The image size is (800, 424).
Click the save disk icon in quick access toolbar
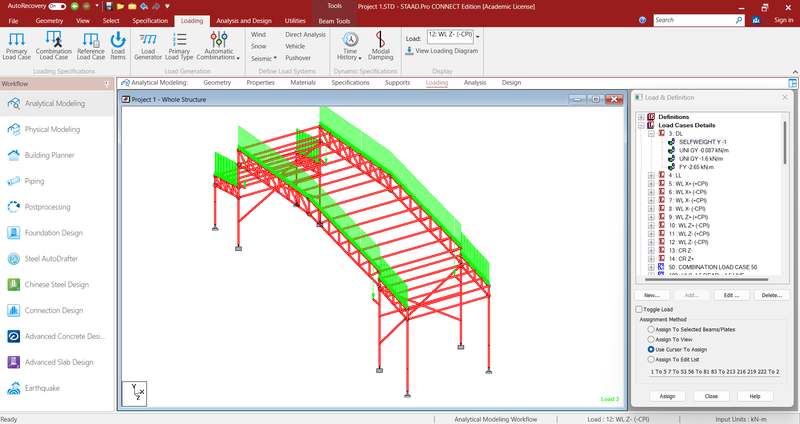click(109, 7)
